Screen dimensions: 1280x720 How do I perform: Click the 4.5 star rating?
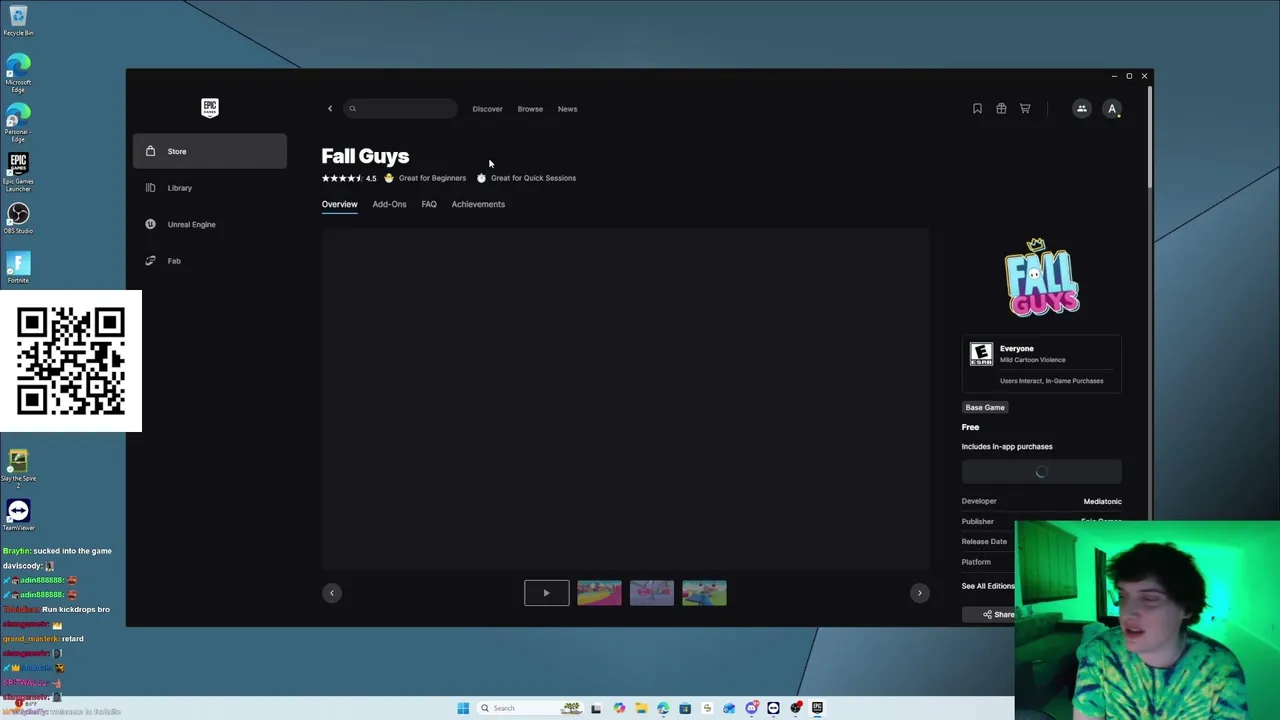(349, 178)
